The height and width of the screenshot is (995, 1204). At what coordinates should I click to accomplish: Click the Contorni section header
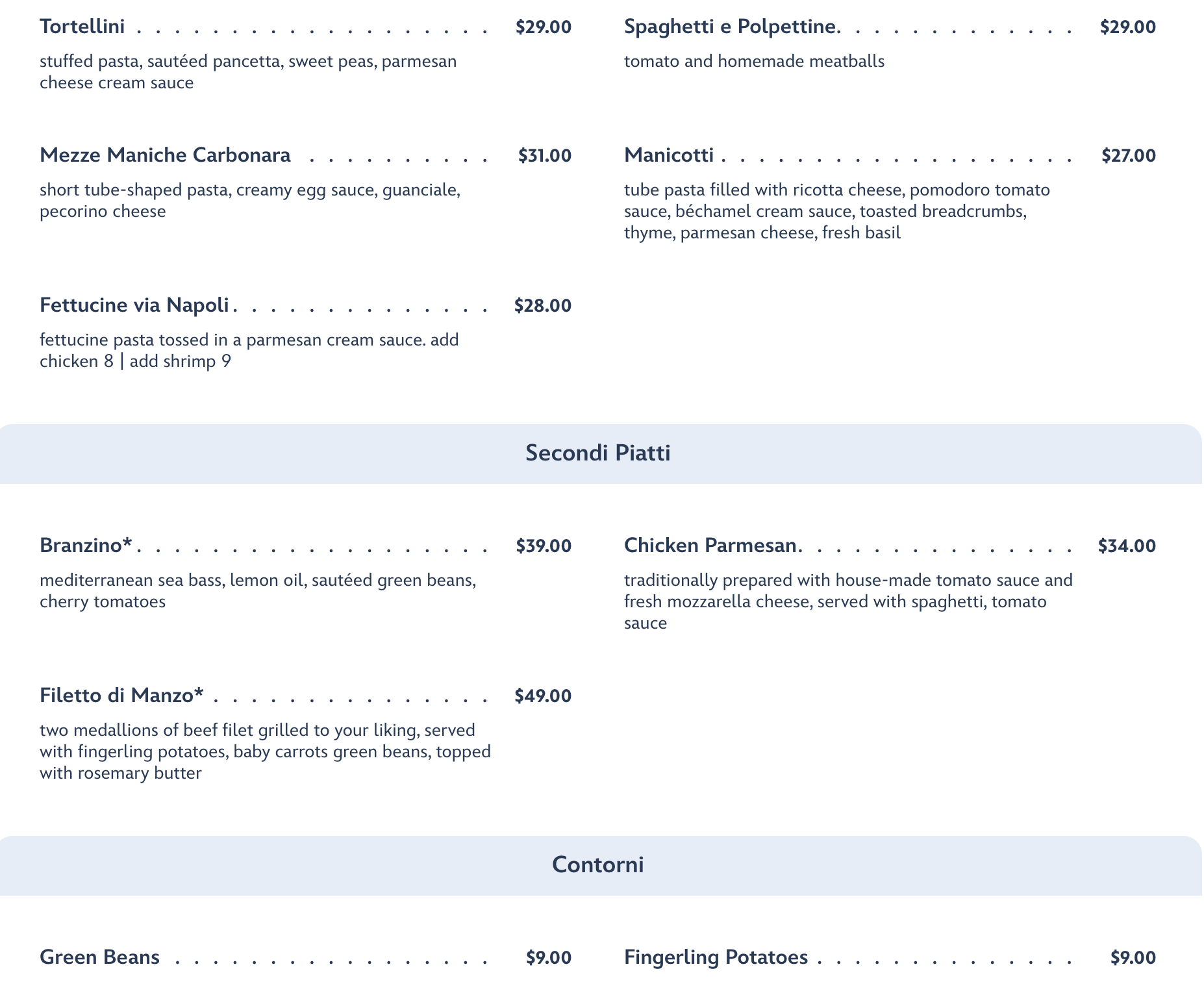597,865
